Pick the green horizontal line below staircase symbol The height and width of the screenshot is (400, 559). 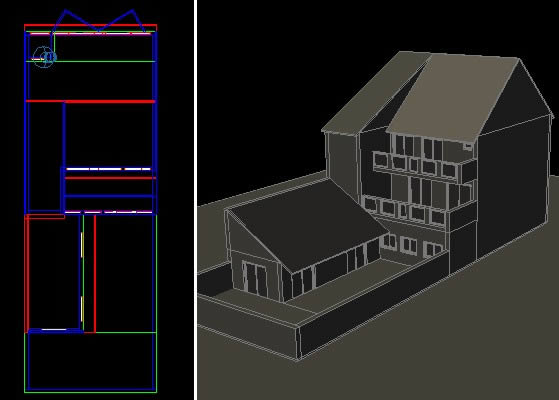pyautogui.click(x=91, y=61)
